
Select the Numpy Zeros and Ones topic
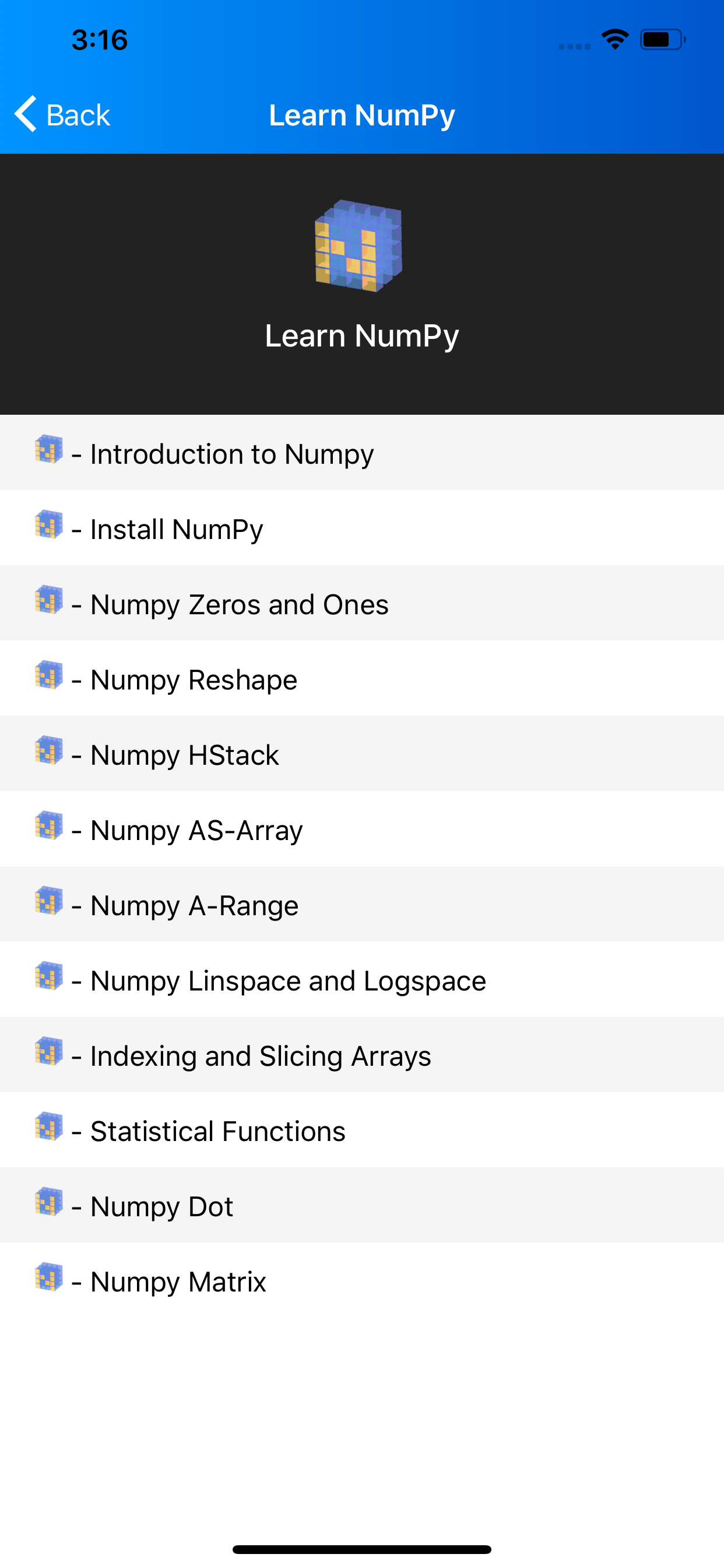[x=238, y=603]
